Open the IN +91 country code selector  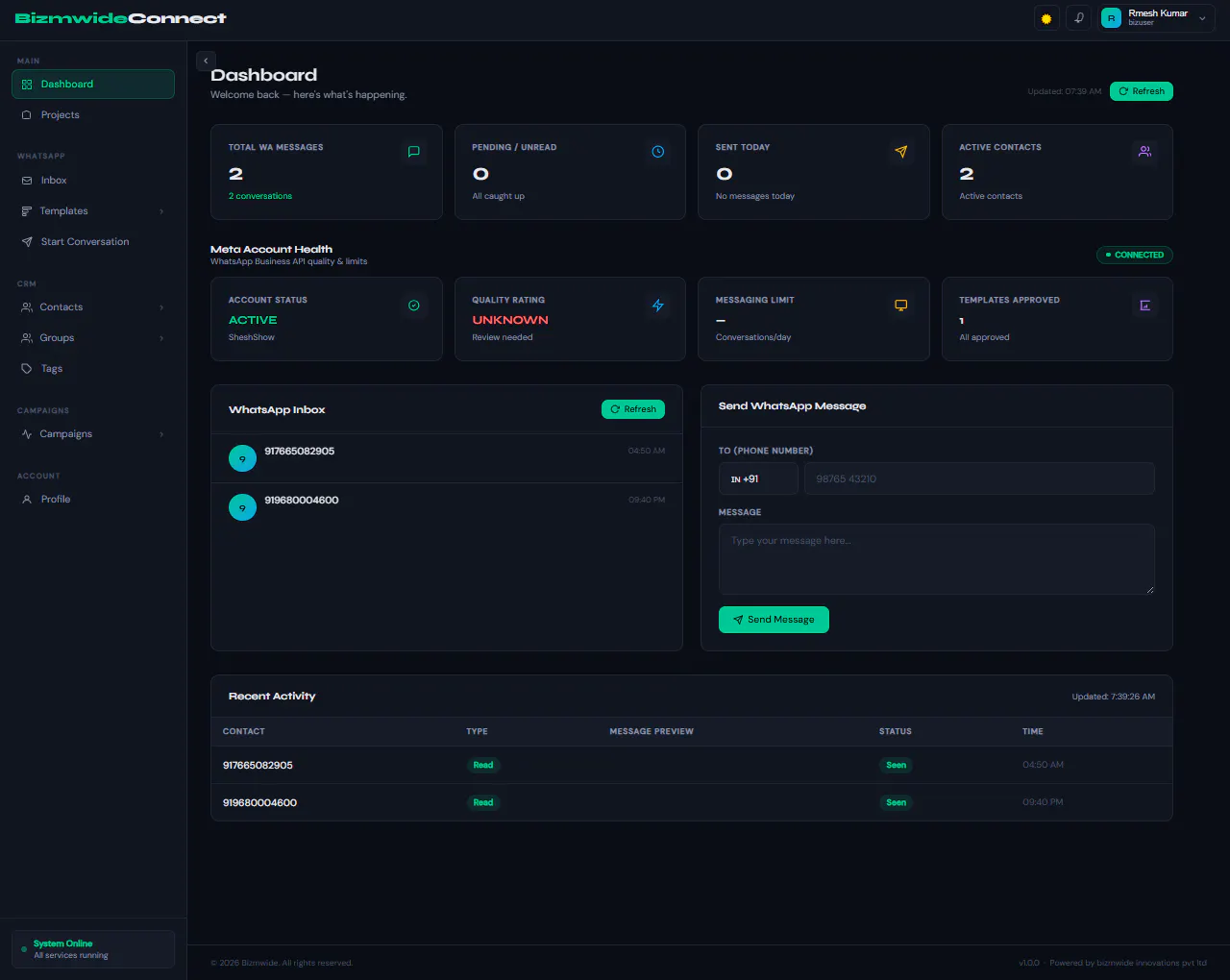pyautogui.click(x=758, y=478)
